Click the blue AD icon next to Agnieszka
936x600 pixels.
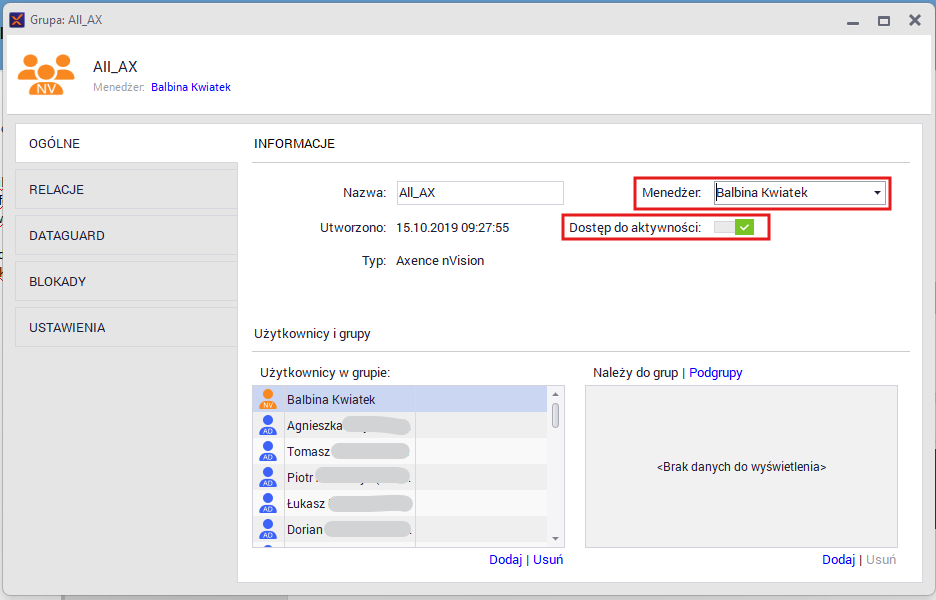tap(267, 425)
